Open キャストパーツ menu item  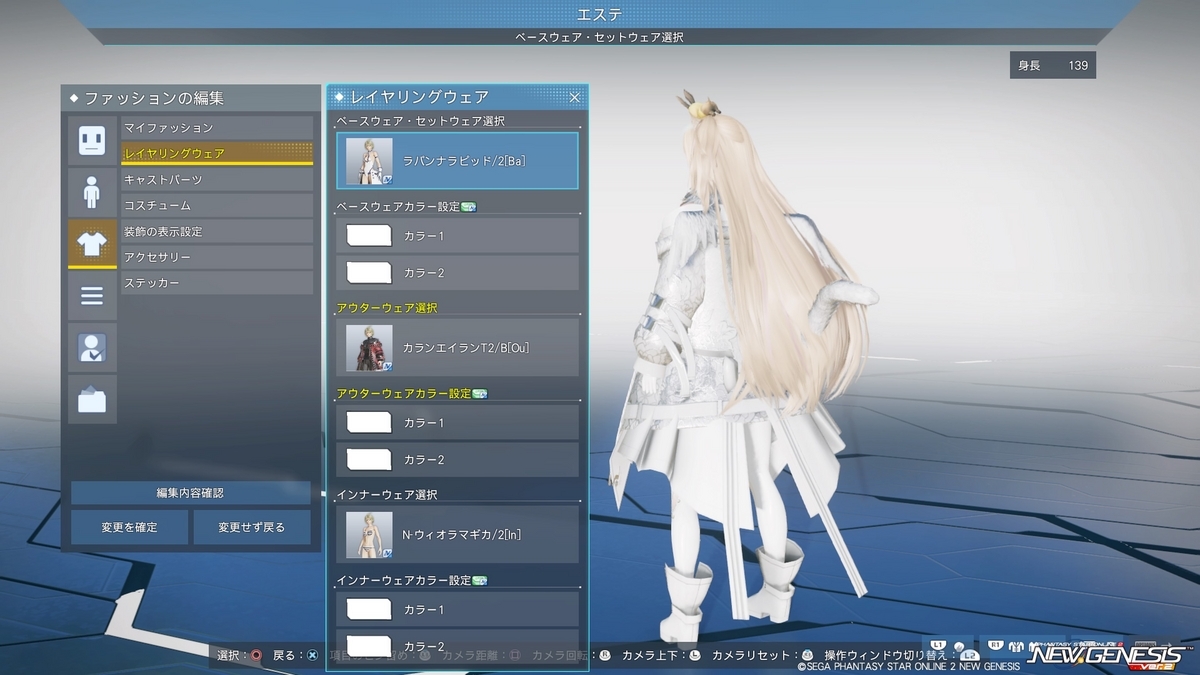pyautogui.click(x=217, y=180)
